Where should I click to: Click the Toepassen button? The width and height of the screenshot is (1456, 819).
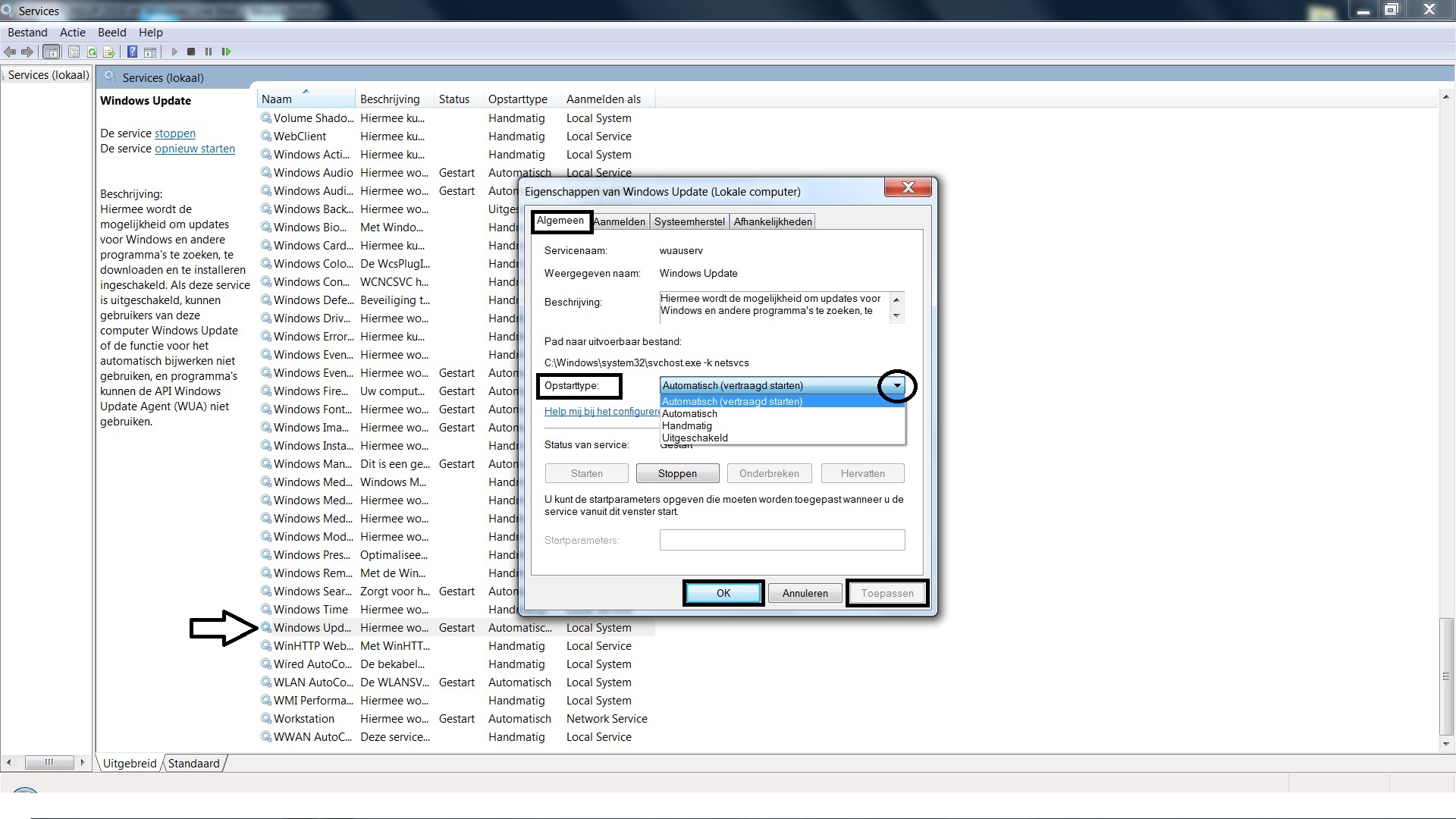pos(887,593)
